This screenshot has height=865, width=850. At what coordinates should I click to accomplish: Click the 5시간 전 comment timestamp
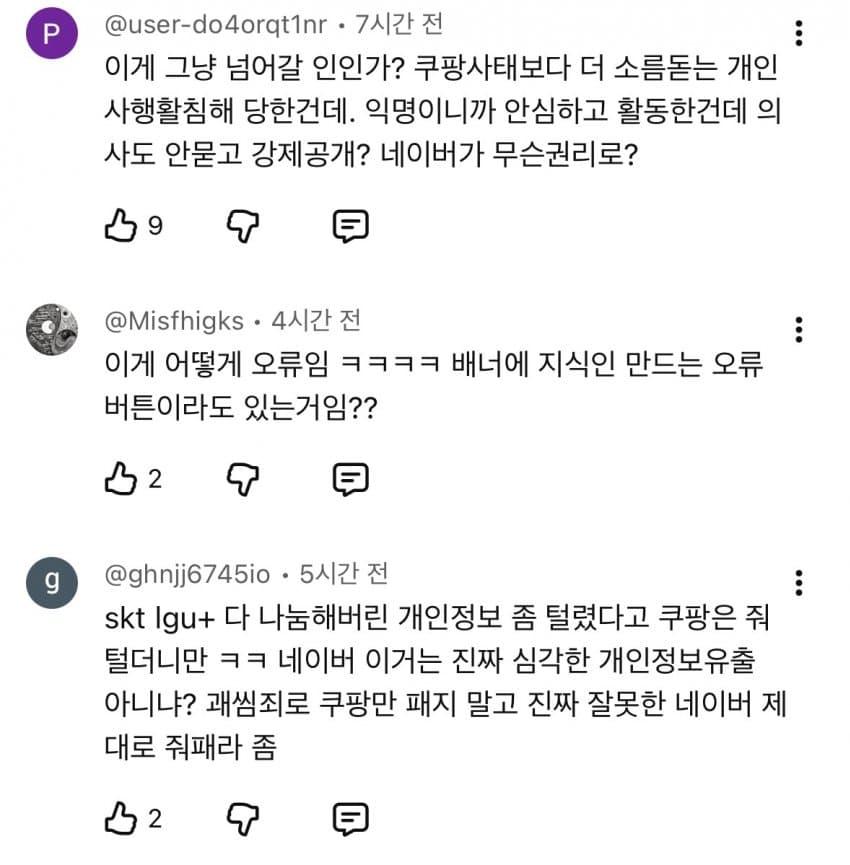click(x=343, y=573)
